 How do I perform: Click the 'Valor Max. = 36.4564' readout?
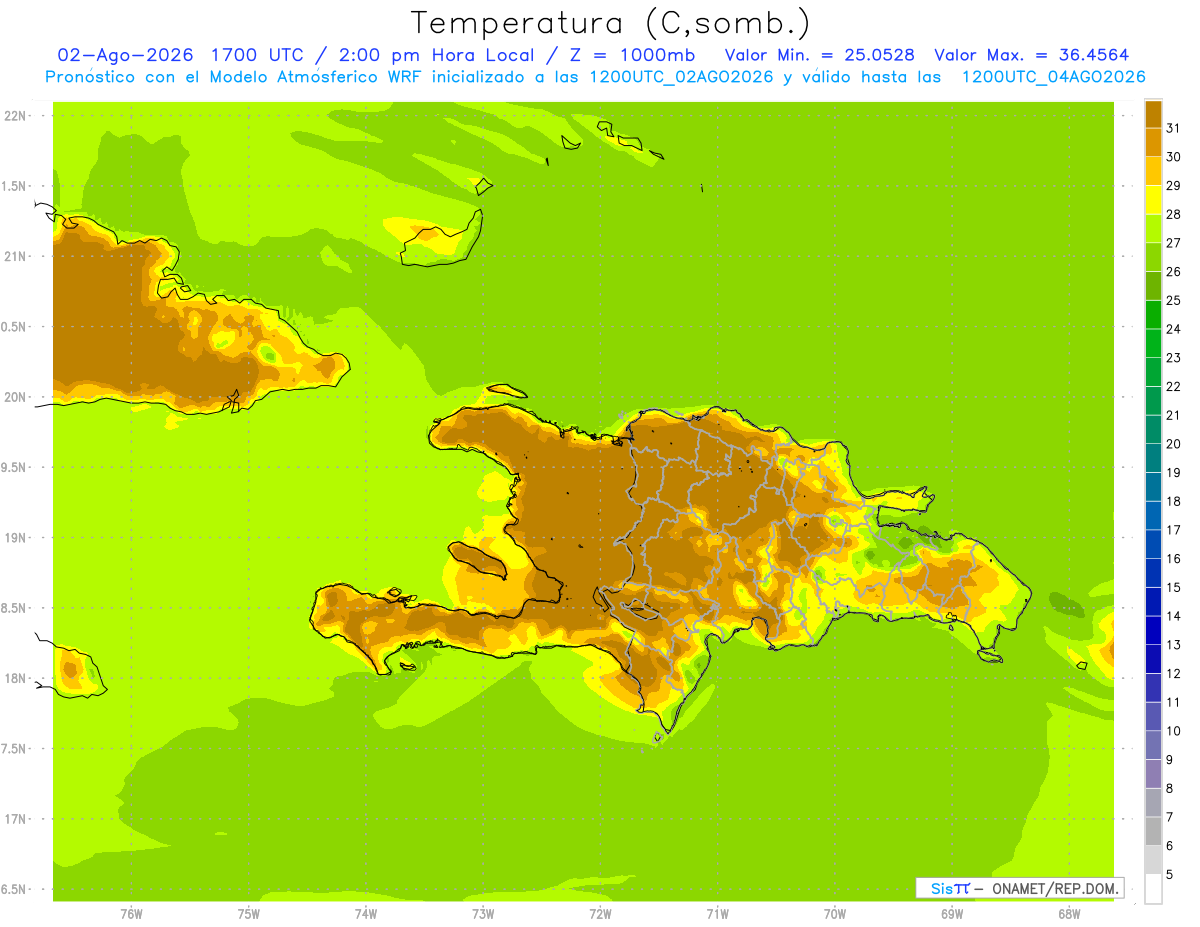click(x=1032, y=55)
